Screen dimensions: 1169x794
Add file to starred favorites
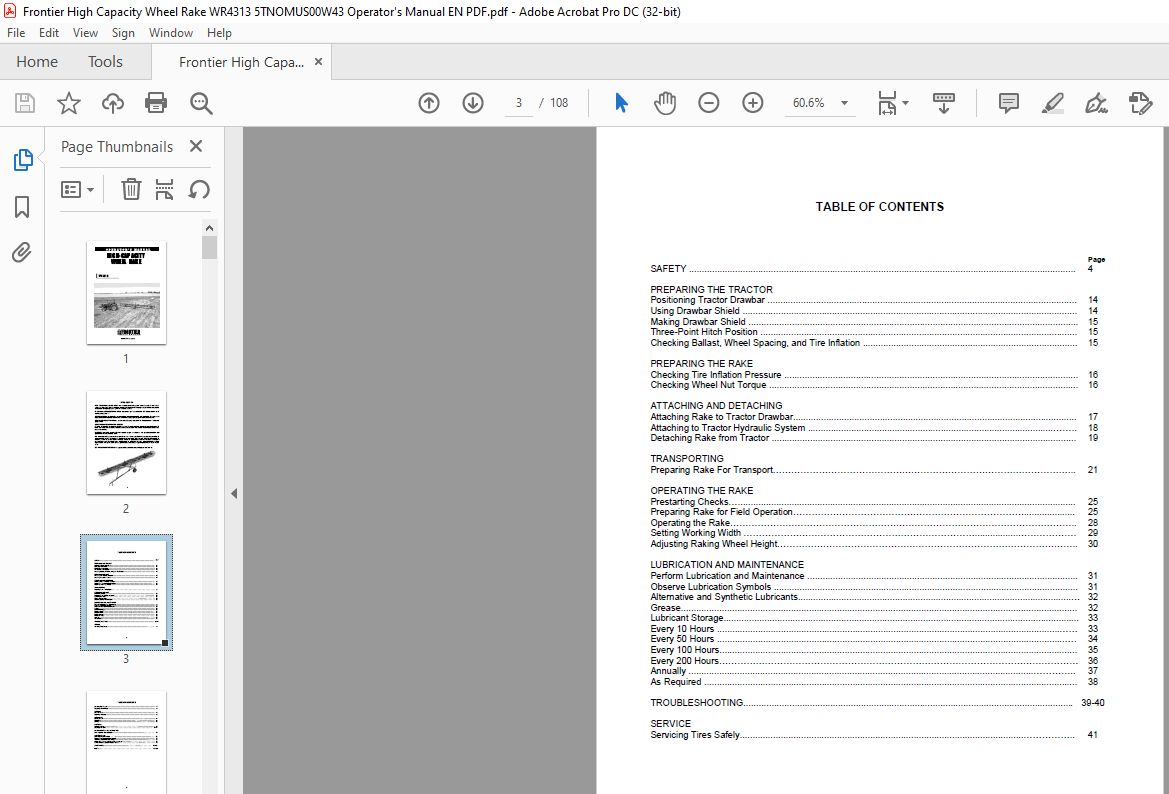click(69, 103)
